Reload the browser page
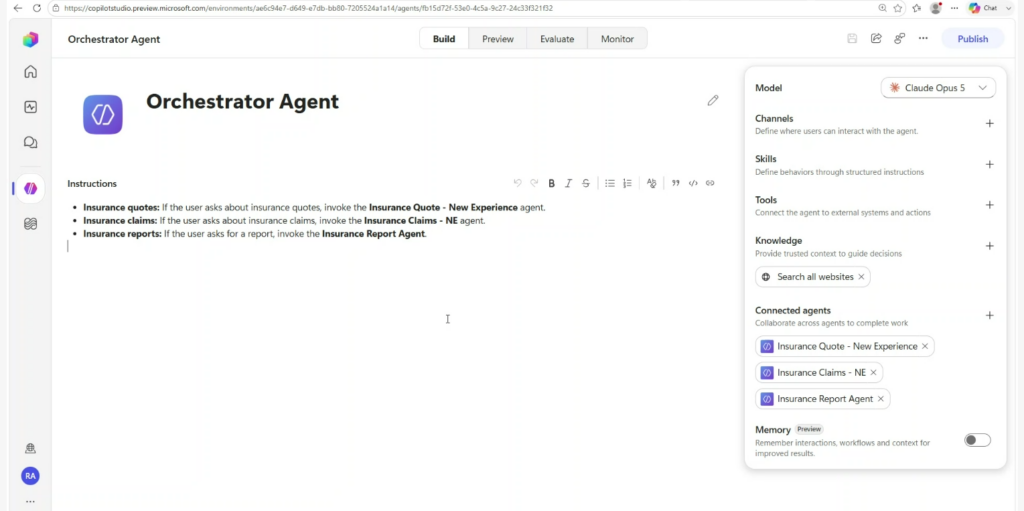 coord(37,8)
